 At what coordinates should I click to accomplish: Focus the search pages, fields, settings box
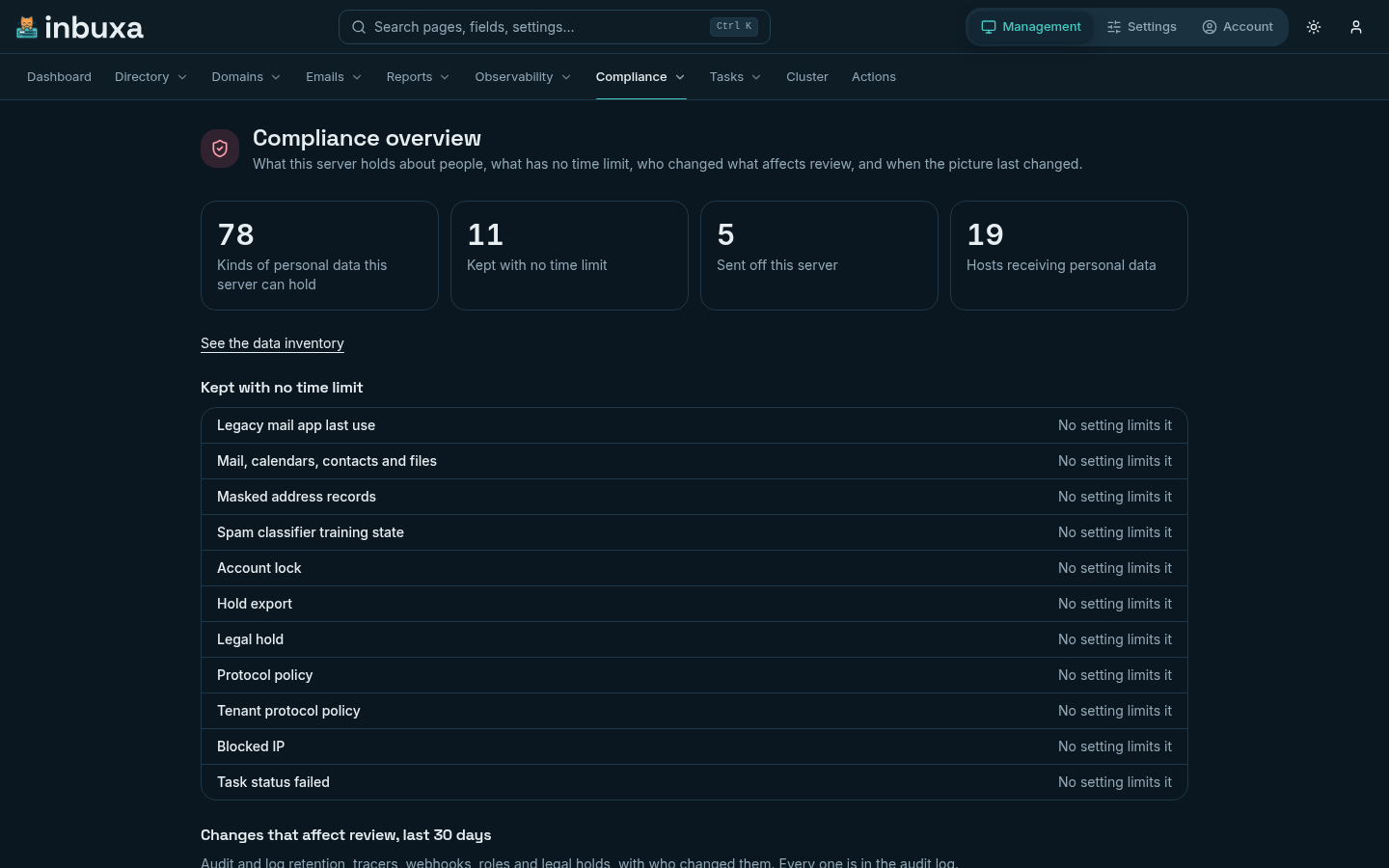point(555,27)
